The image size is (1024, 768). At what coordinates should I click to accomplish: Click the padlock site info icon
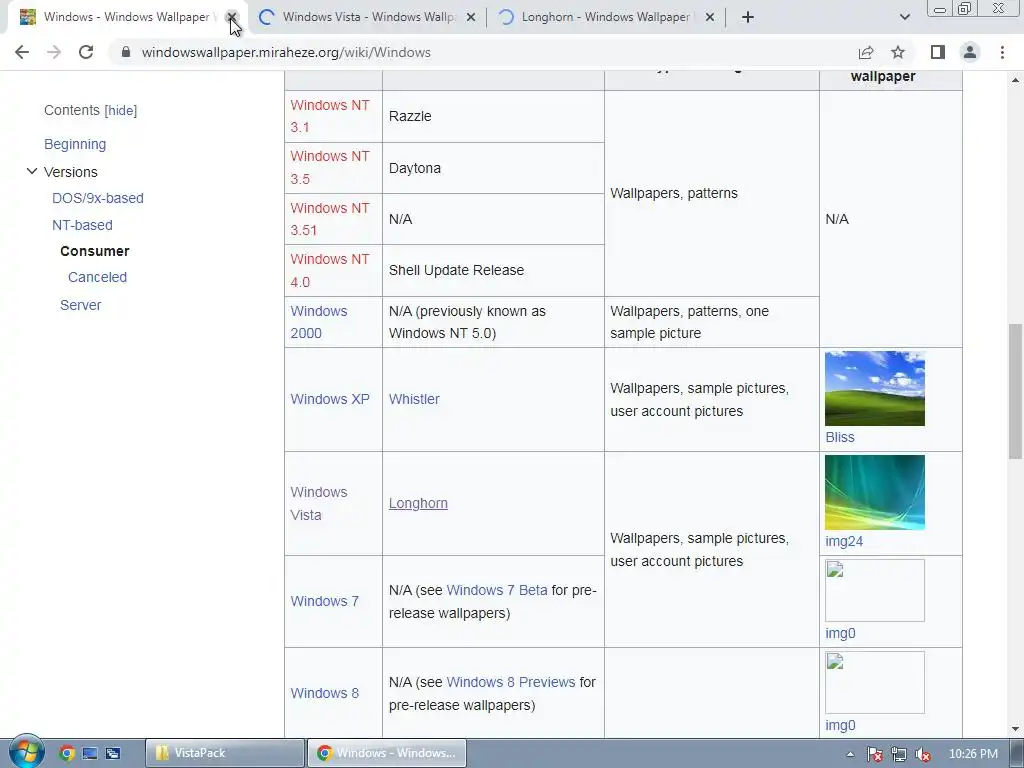click(126, 52)
